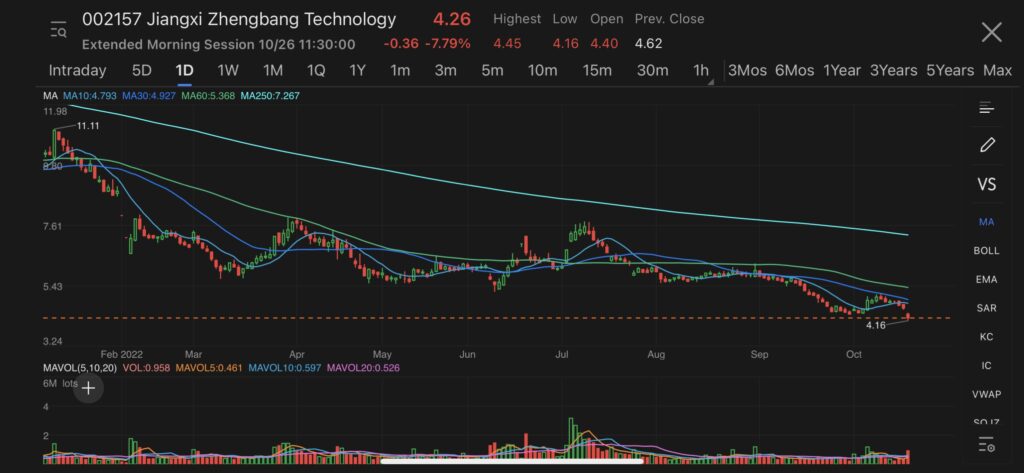
Task: Select the 1m interval tab
Action: pyautogui.click(x=400, y=71)
